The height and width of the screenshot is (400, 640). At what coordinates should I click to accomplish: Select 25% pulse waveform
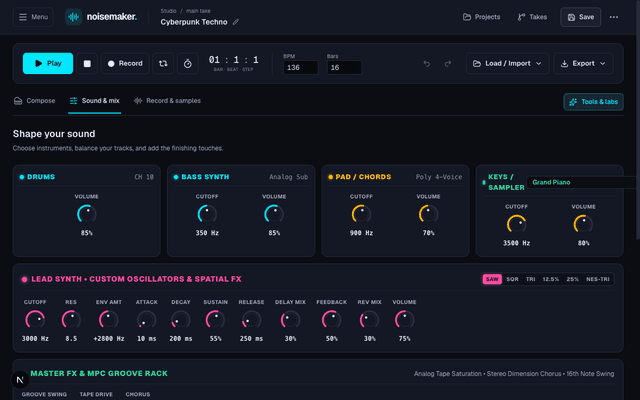pos(572,279)
